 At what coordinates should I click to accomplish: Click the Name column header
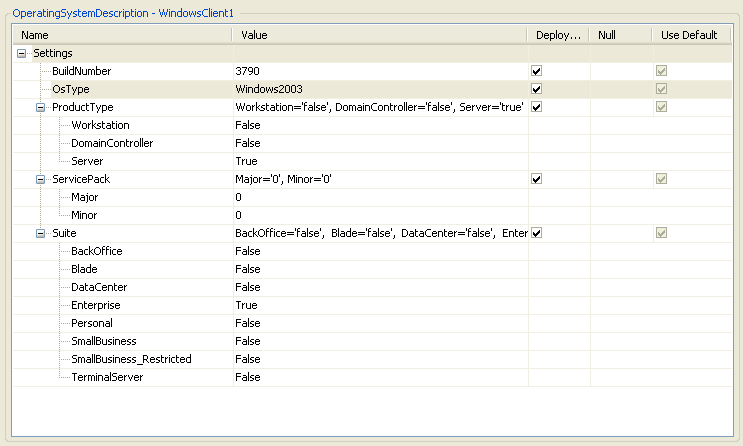click(x=120, y=35)
